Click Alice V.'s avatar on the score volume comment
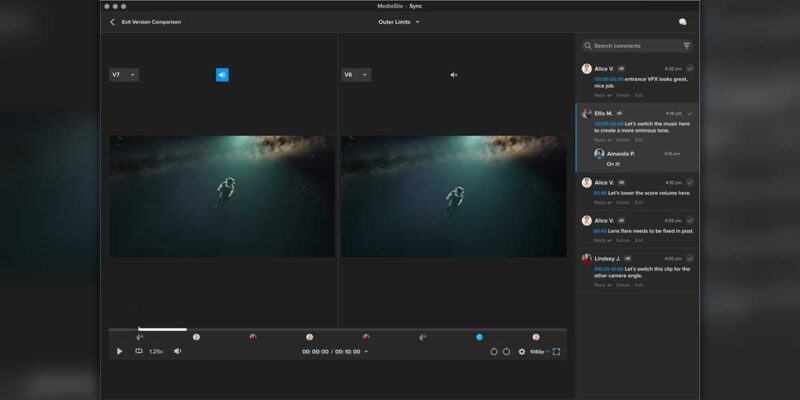 [587, 182]
